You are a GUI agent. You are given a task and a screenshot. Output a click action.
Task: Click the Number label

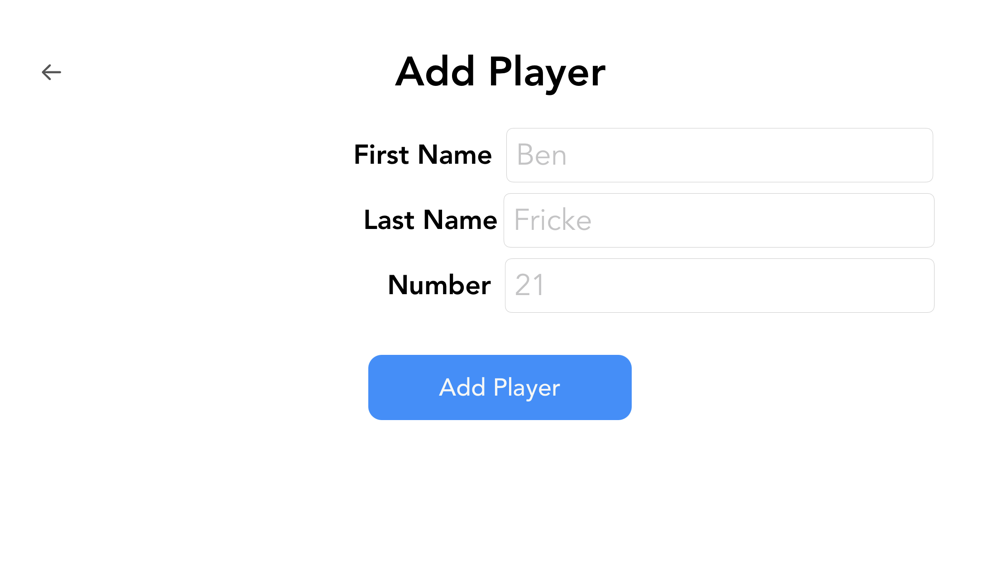pos(439,285)
